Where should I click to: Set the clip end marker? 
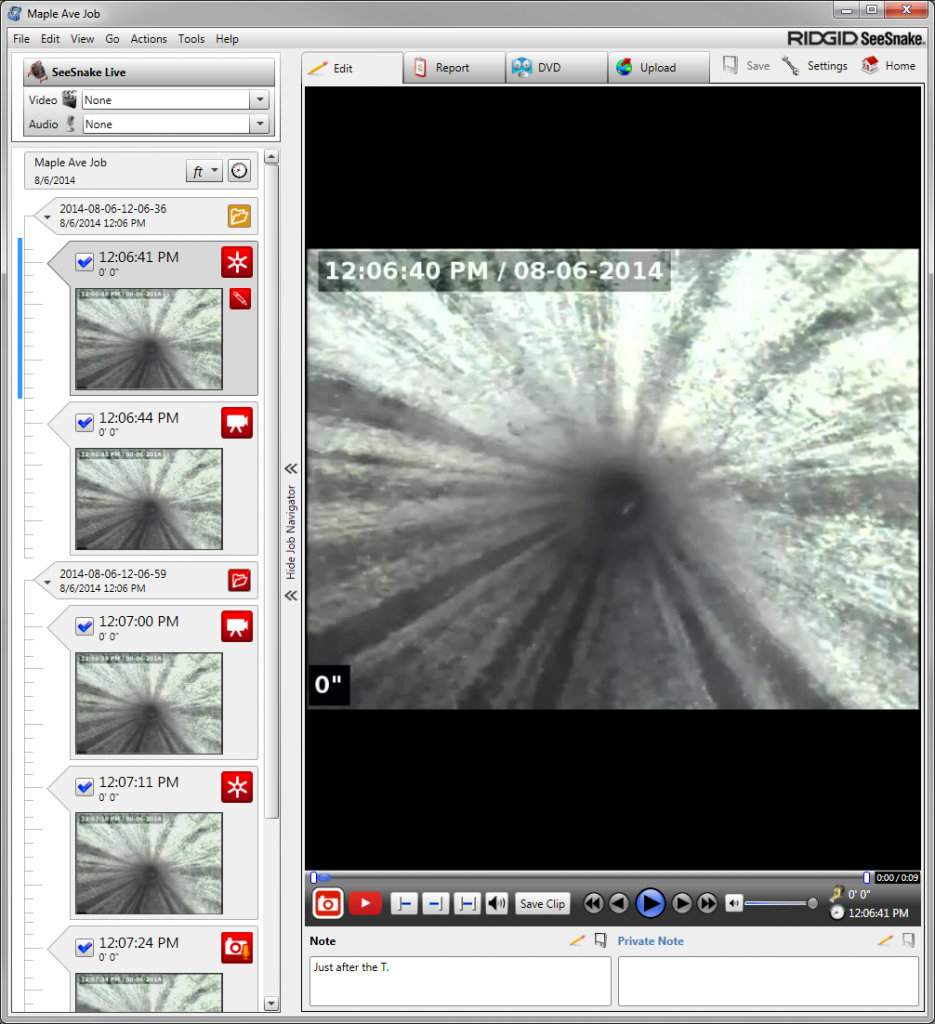point(436,904)
